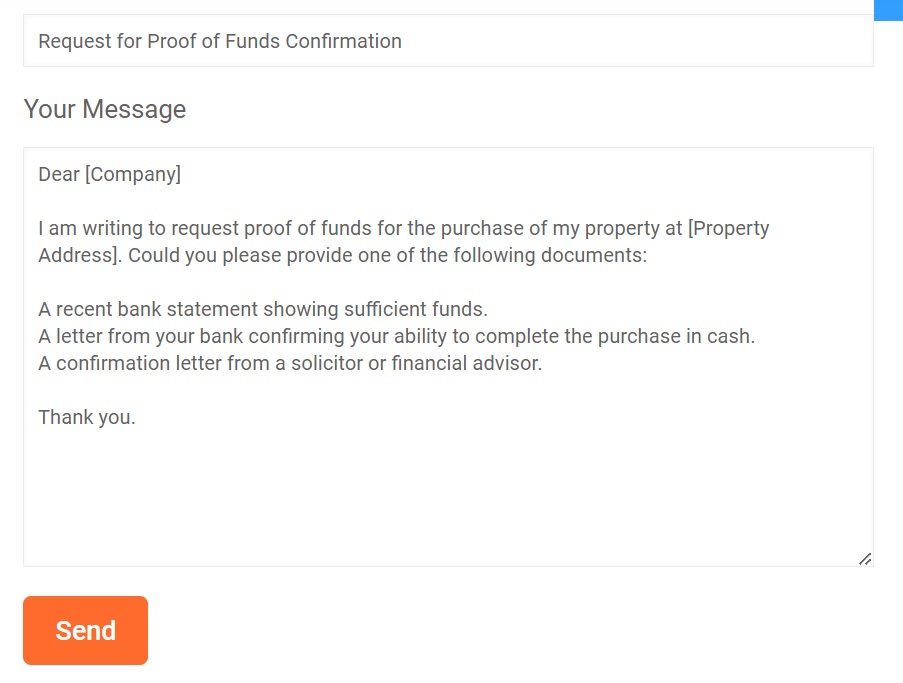Click the blue element at top right corner

(888, 9)
